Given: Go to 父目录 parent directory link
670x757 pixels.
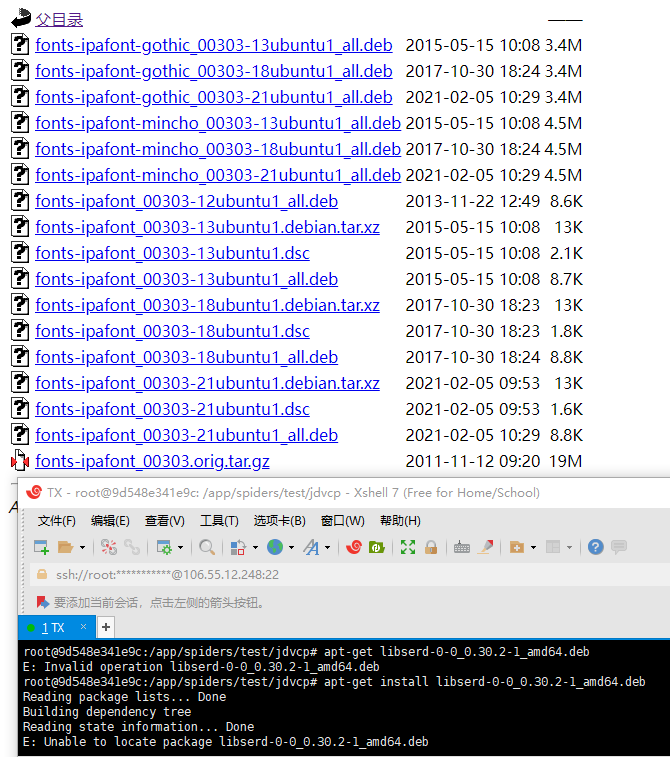Looking at the screenshot, I should 59,20.
